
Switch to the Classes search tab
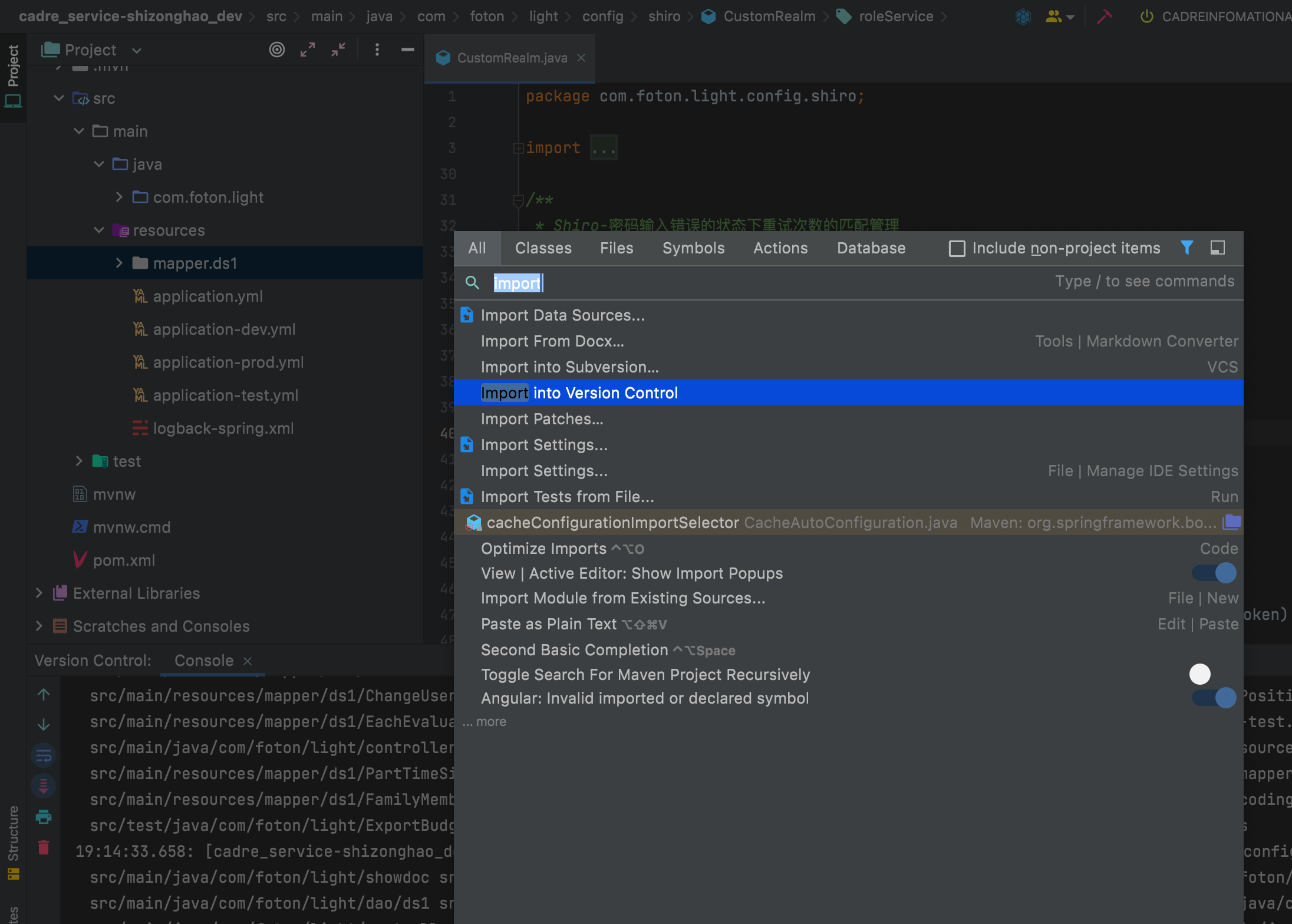[x=543, y=248]
